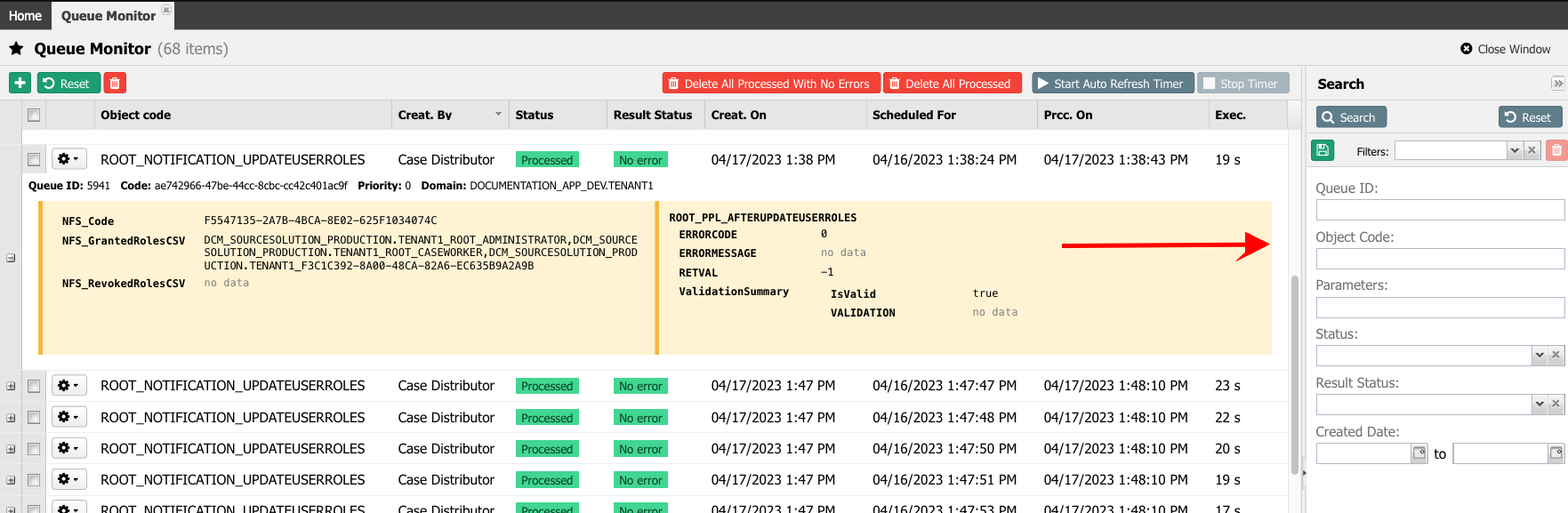1568x513 pixels.
Task: Sort by the Exec. column header
Action: tap(1248, 115)
